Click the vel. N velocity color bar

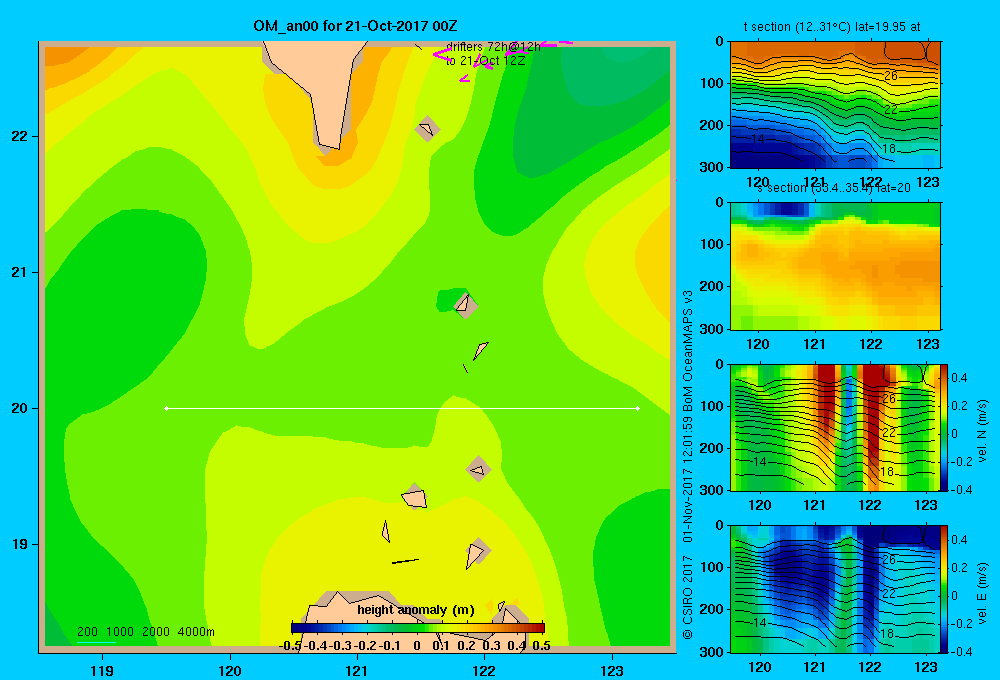coord(945,427)
